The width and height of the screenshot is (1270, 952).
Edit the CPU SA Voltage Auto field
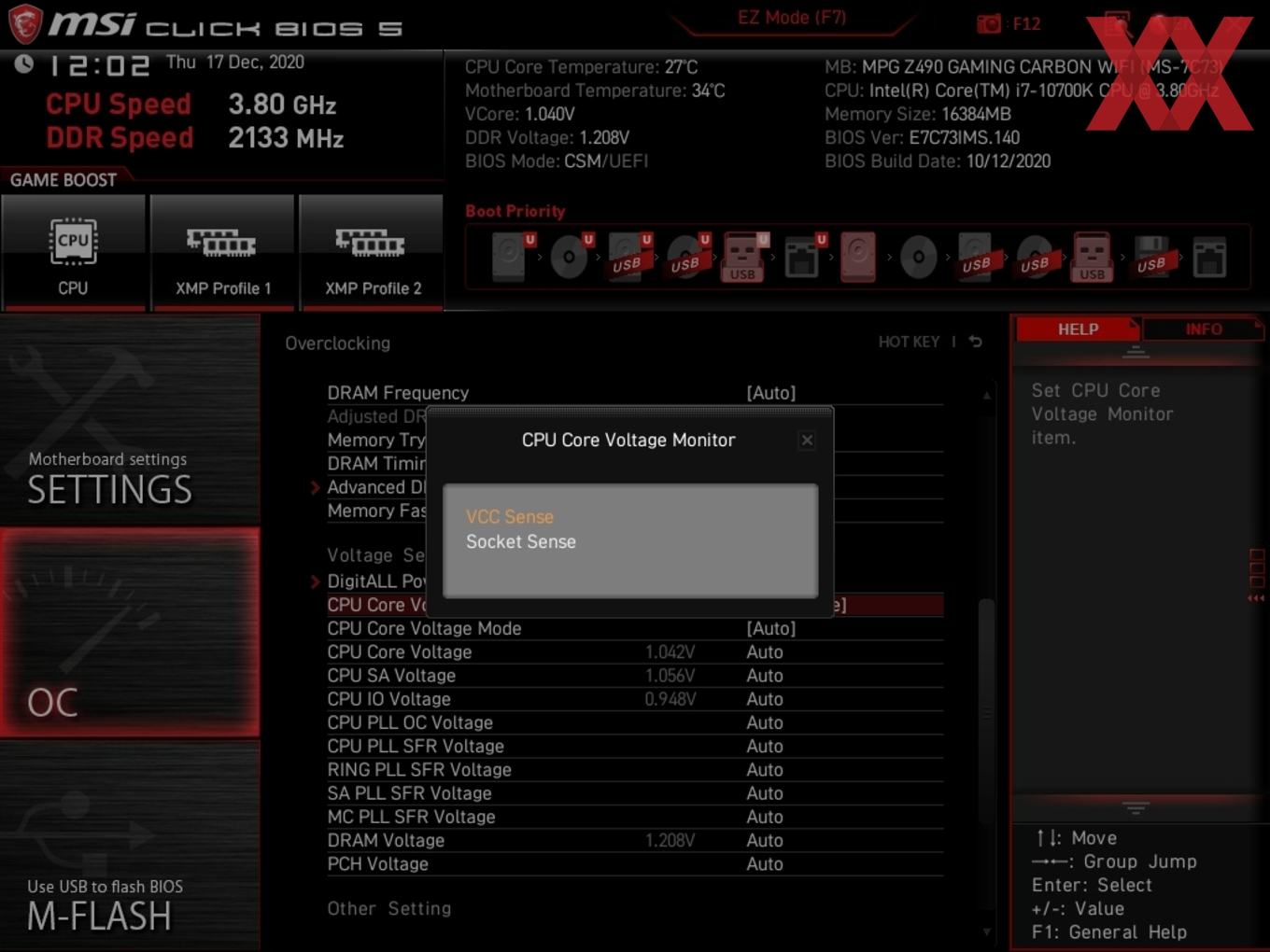[765, 675]
